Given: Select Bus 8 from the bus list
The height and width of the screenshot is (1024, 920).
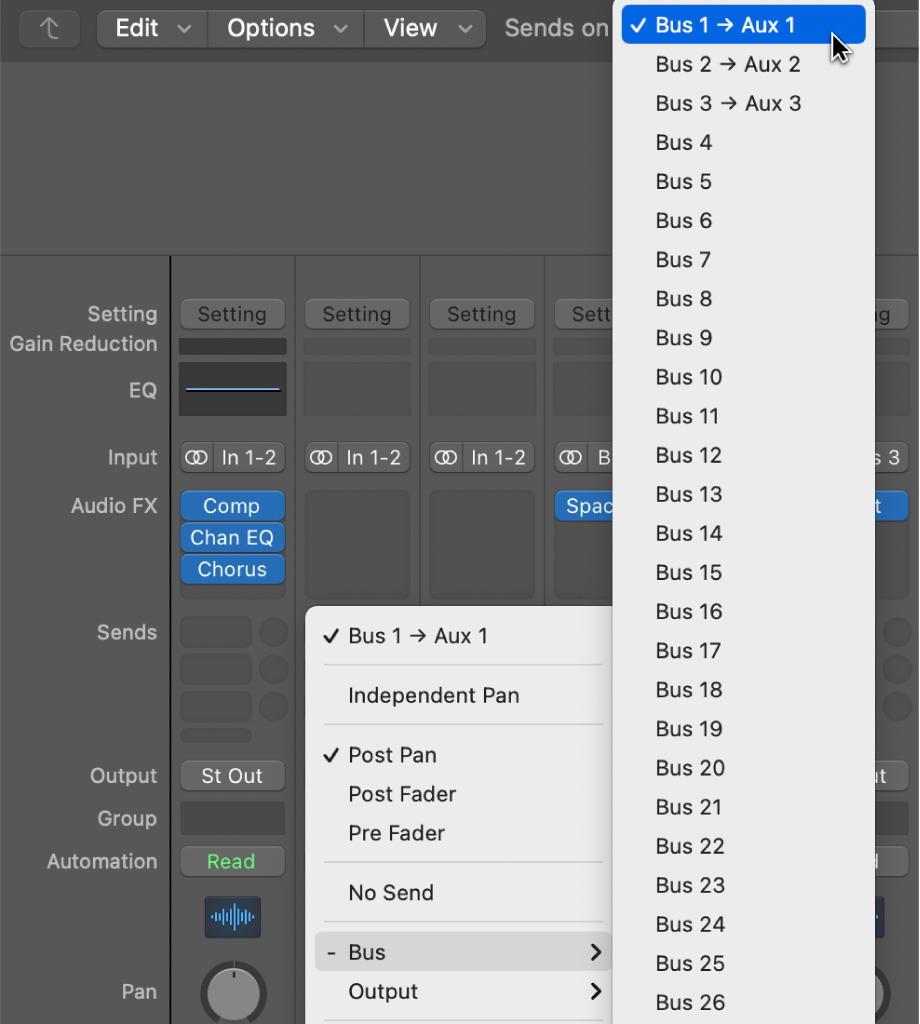Looking at the screenshot, I should coord(744,298).
